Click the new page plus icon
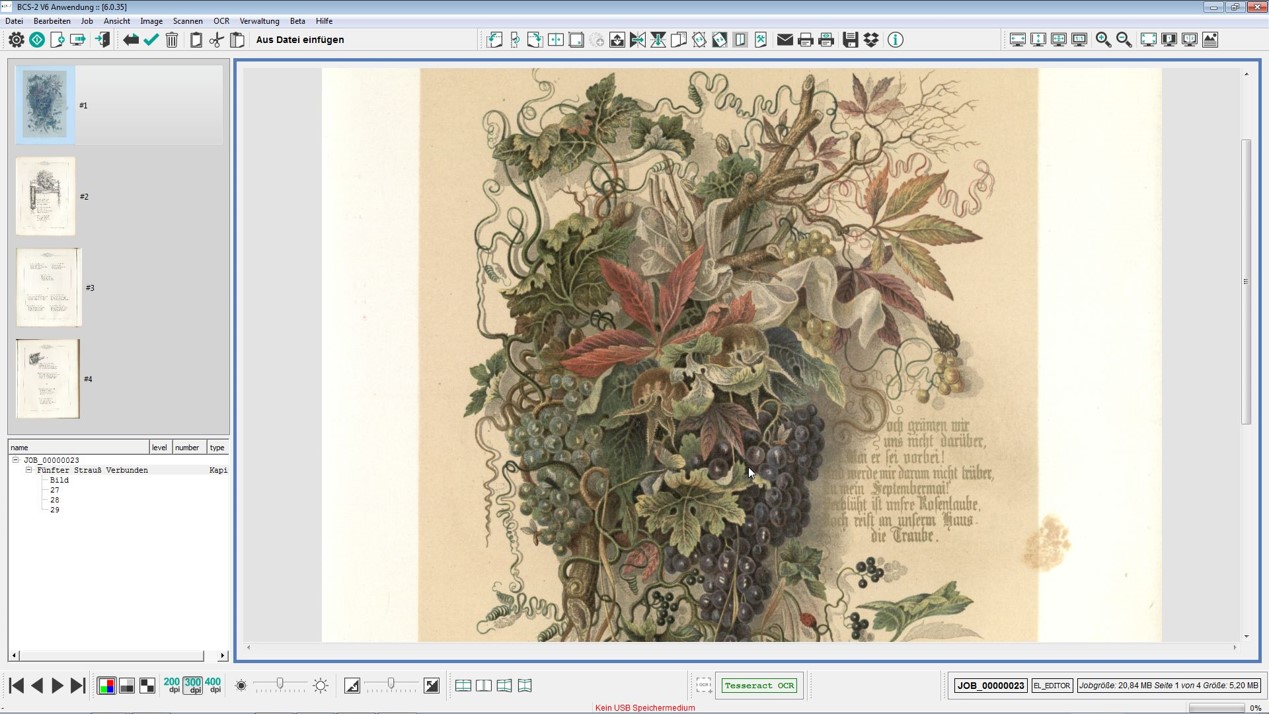 coord(57,40)
